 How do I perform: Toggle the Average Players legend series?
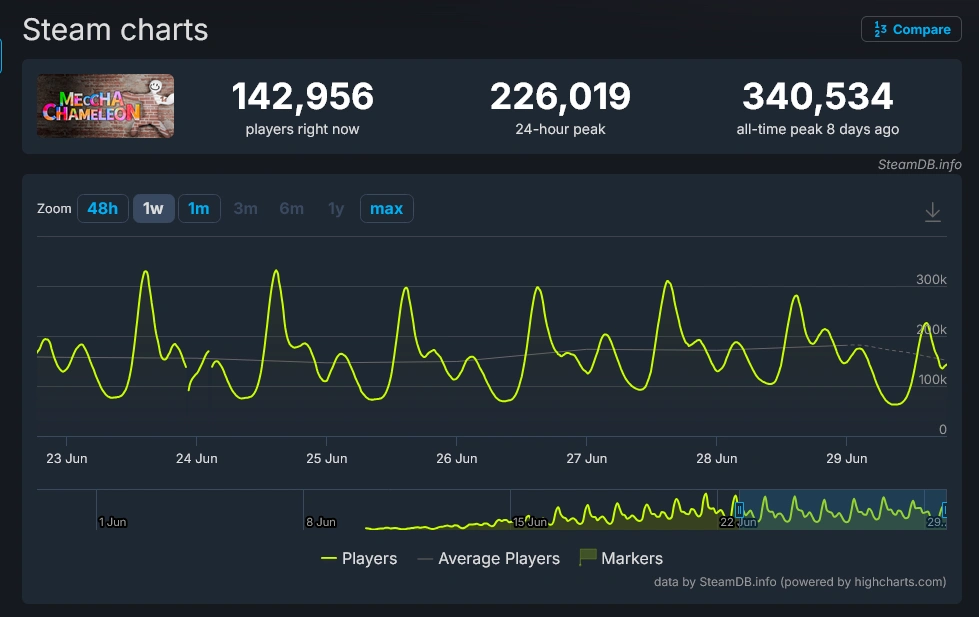(x=488, y=558)
